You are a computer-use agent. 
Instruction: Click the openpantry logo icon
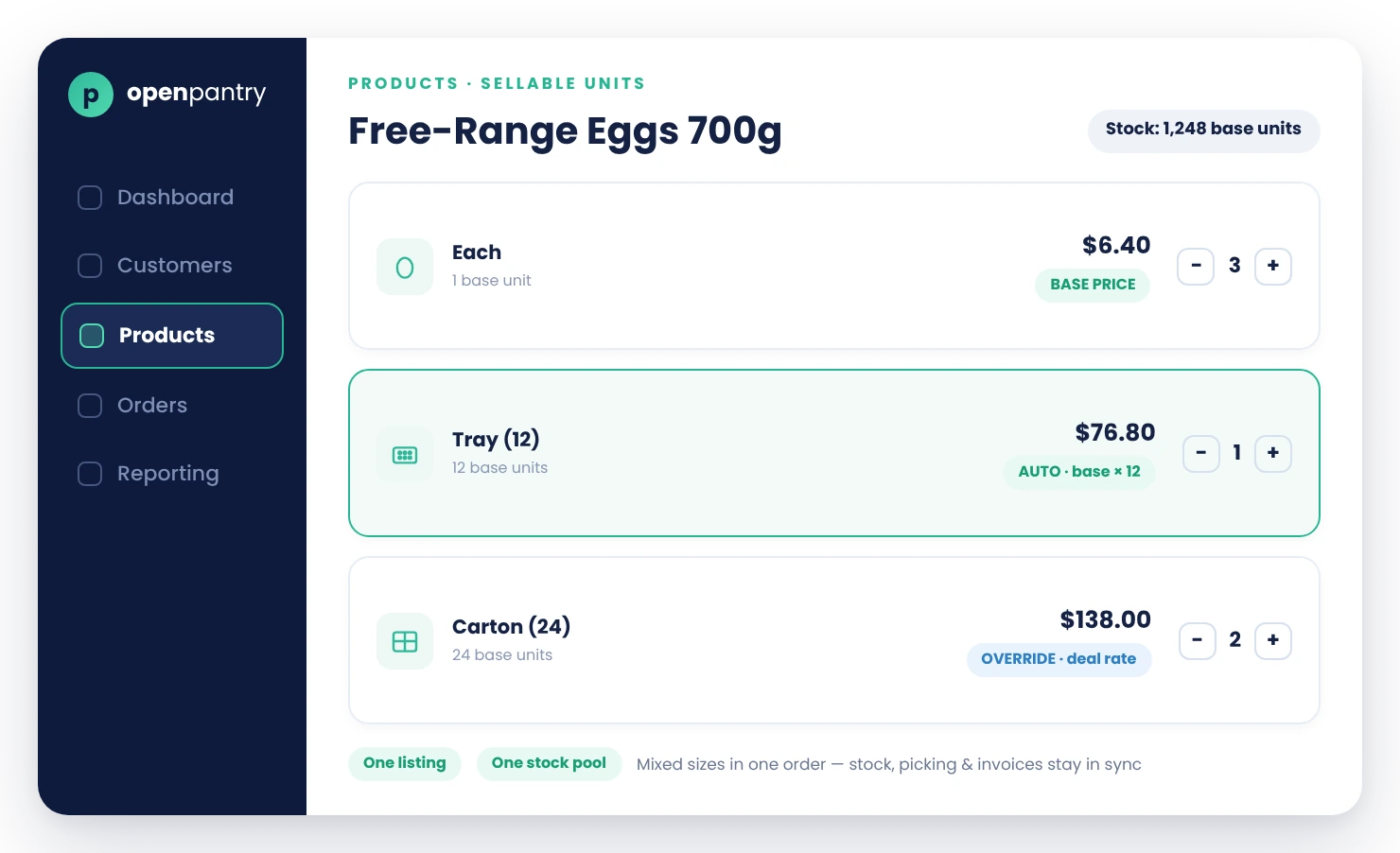[x=91, y=95]
